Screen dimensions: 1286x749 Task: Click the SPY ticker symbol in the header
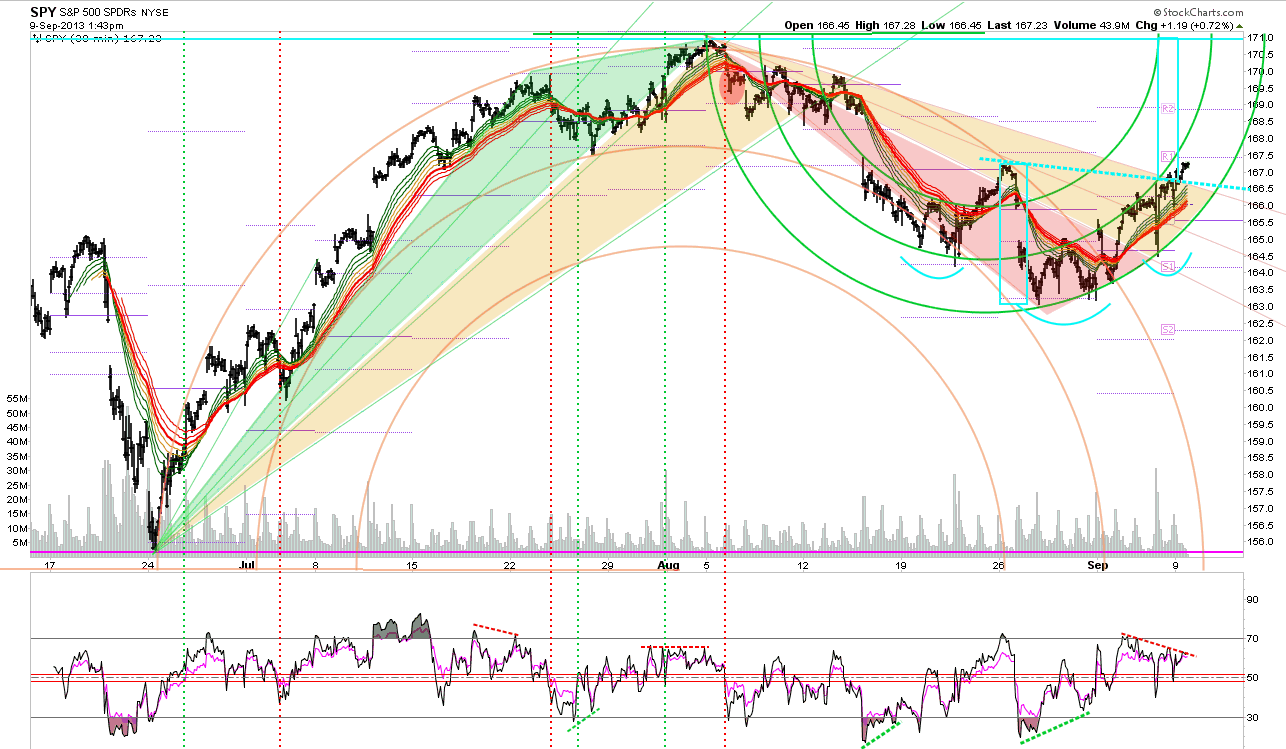click(42, 12)
